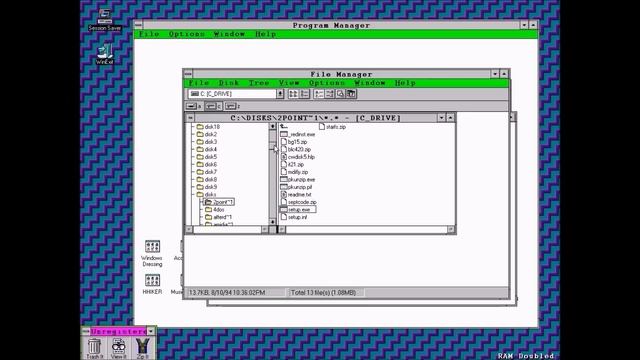
Task: Open the Windows Dressing program group
Action: [x=152, y=253]
